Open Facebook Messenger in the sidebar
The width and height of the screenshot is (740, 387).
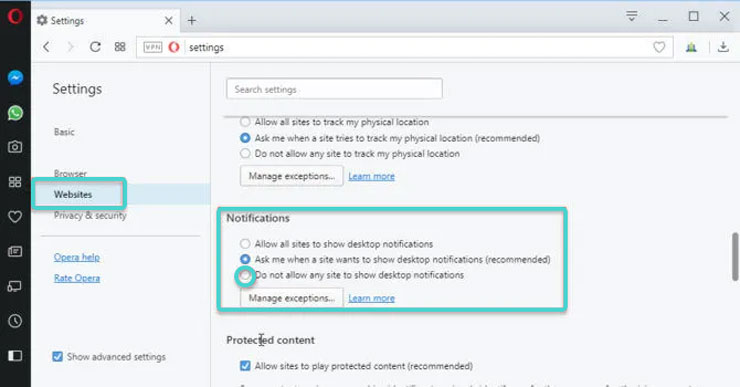tap(15, 77)
